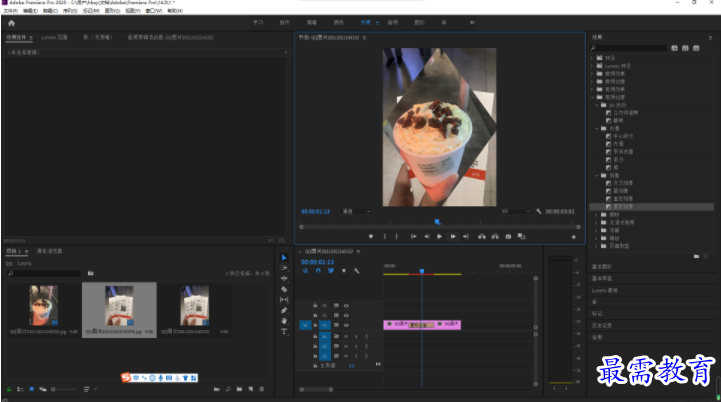Click Mark Out in the program monitor
This screenshot has height=402, width=721.
click(397, 236)
